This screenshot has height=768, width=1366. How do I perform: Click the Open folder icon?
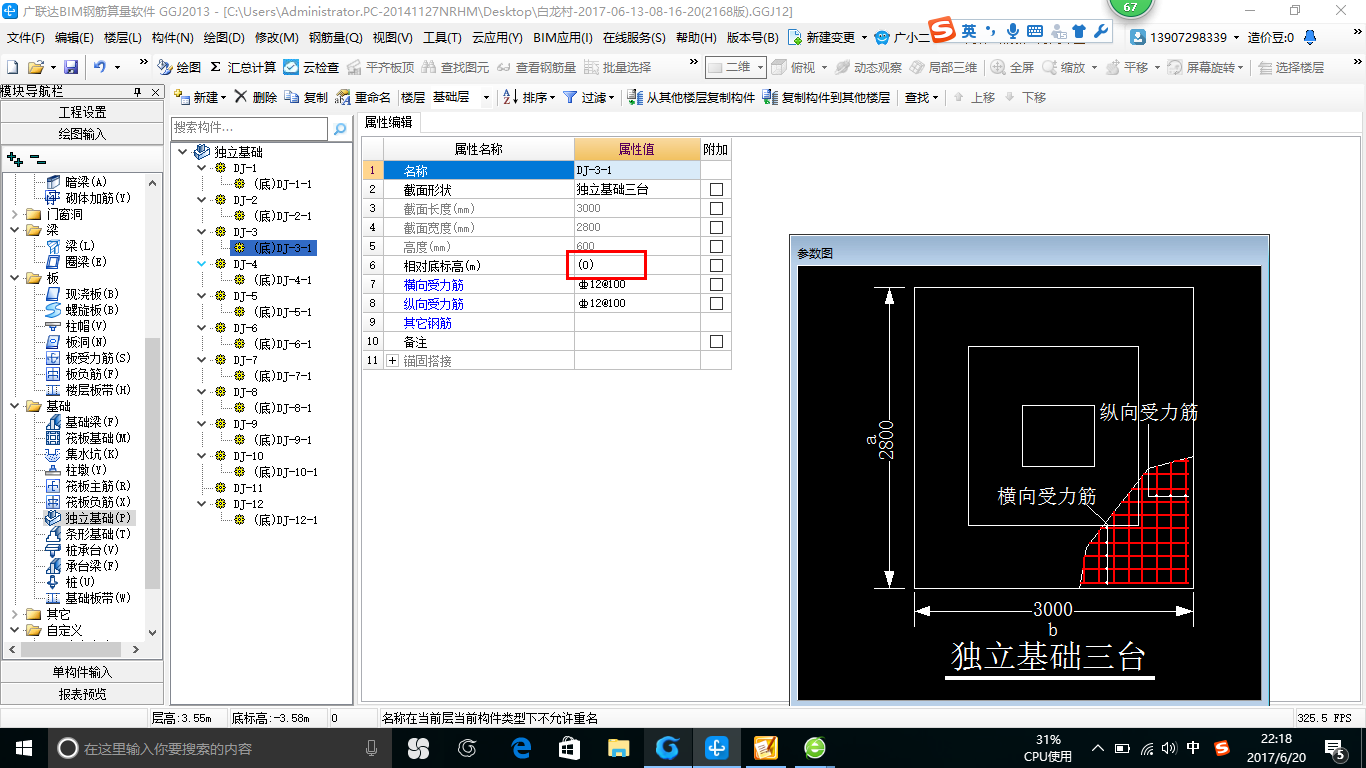(x=35, y=67)
